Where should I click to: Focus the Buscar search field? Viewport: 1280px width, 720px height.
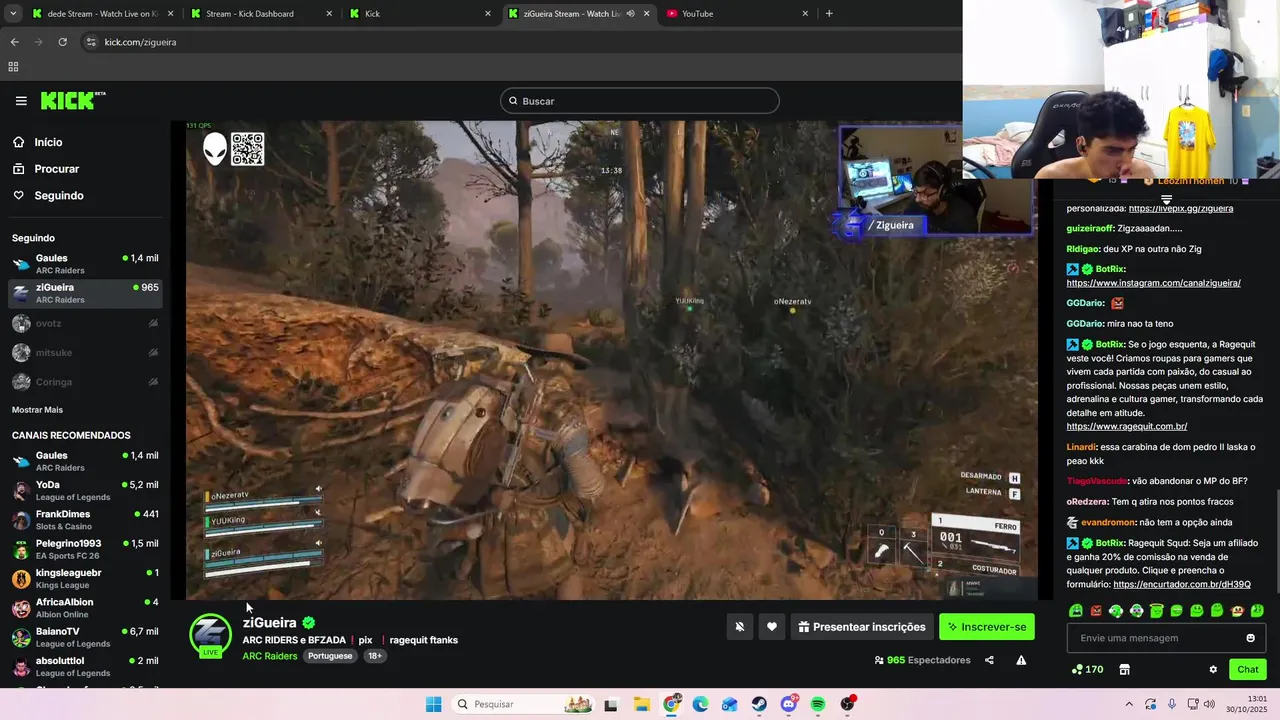point(640,101)
